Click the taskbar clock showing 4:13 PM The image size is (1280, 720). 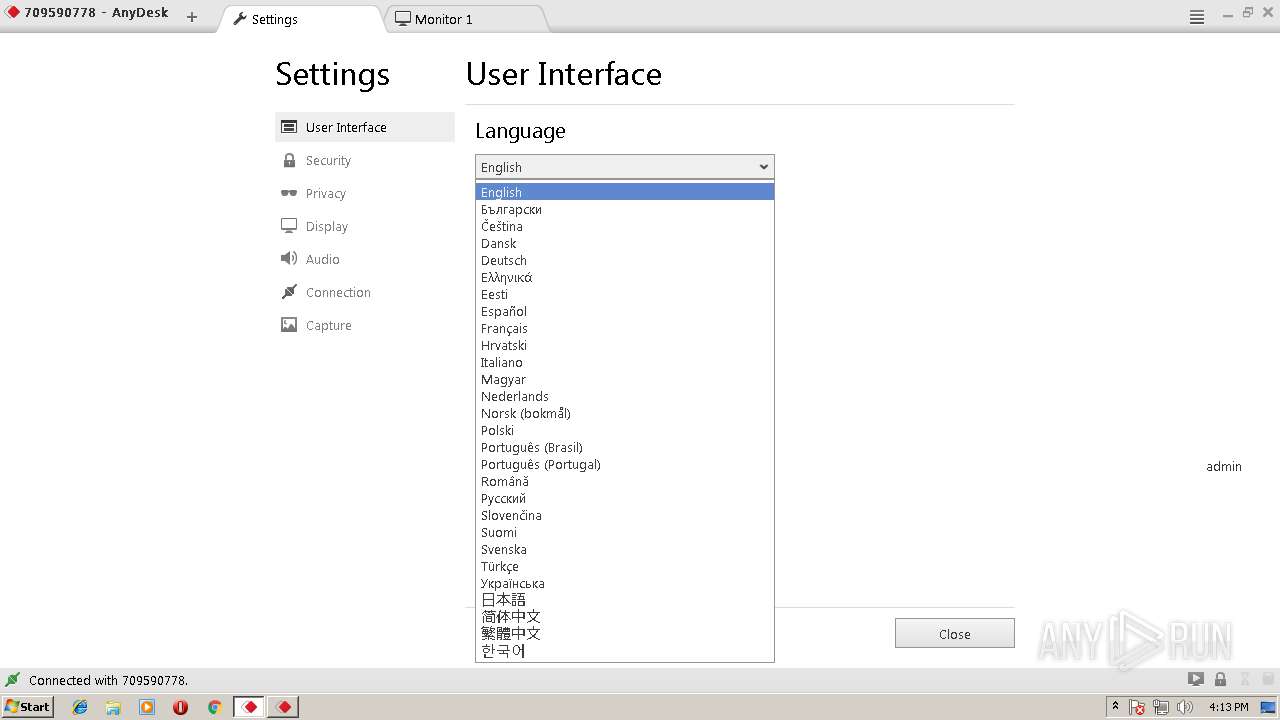coord(1229,707)
